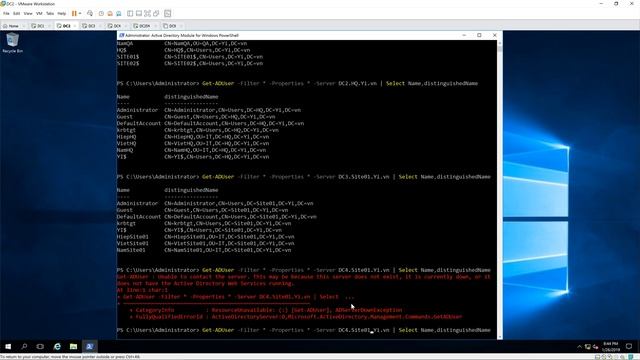This screenshot has height=360, width=640.
Task: Click 'HiepHQ' in the name column
Action: tap(127, 137)
